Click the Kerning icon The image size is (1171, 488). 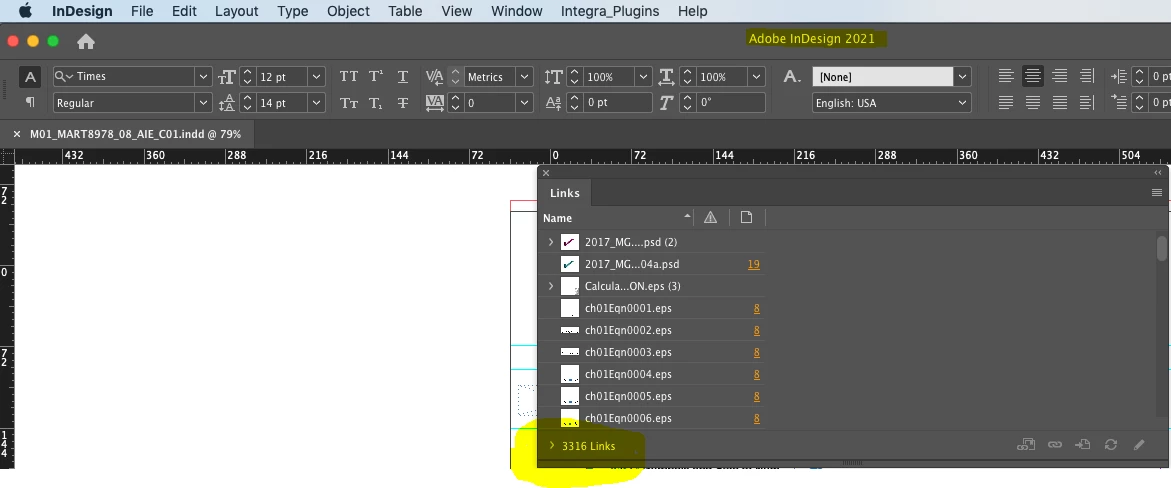click(x=435, y=76)
